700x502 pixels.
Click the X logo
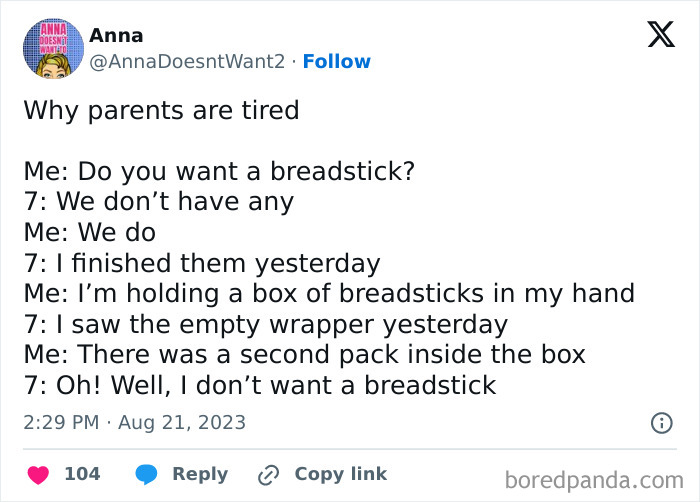tap(660, 36)
